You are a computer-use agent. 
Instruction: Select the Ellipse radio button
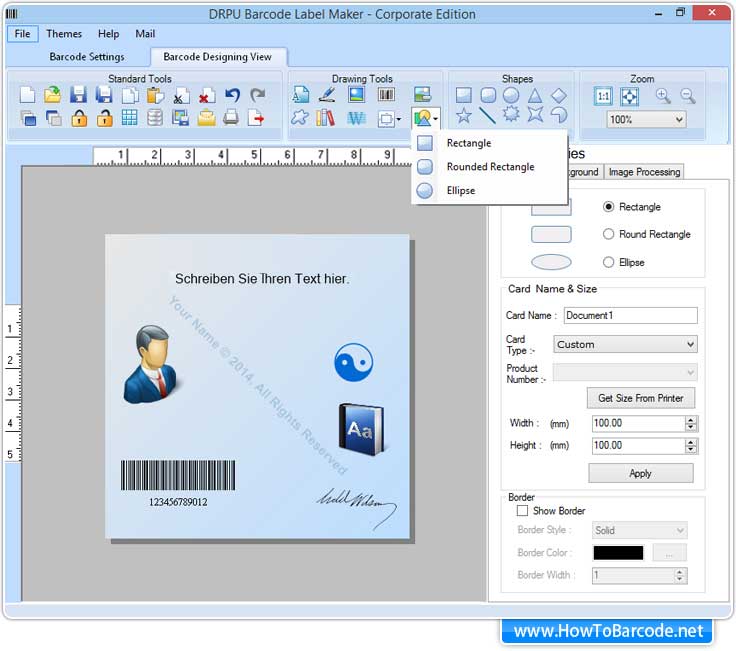click(x=608, y=262)
